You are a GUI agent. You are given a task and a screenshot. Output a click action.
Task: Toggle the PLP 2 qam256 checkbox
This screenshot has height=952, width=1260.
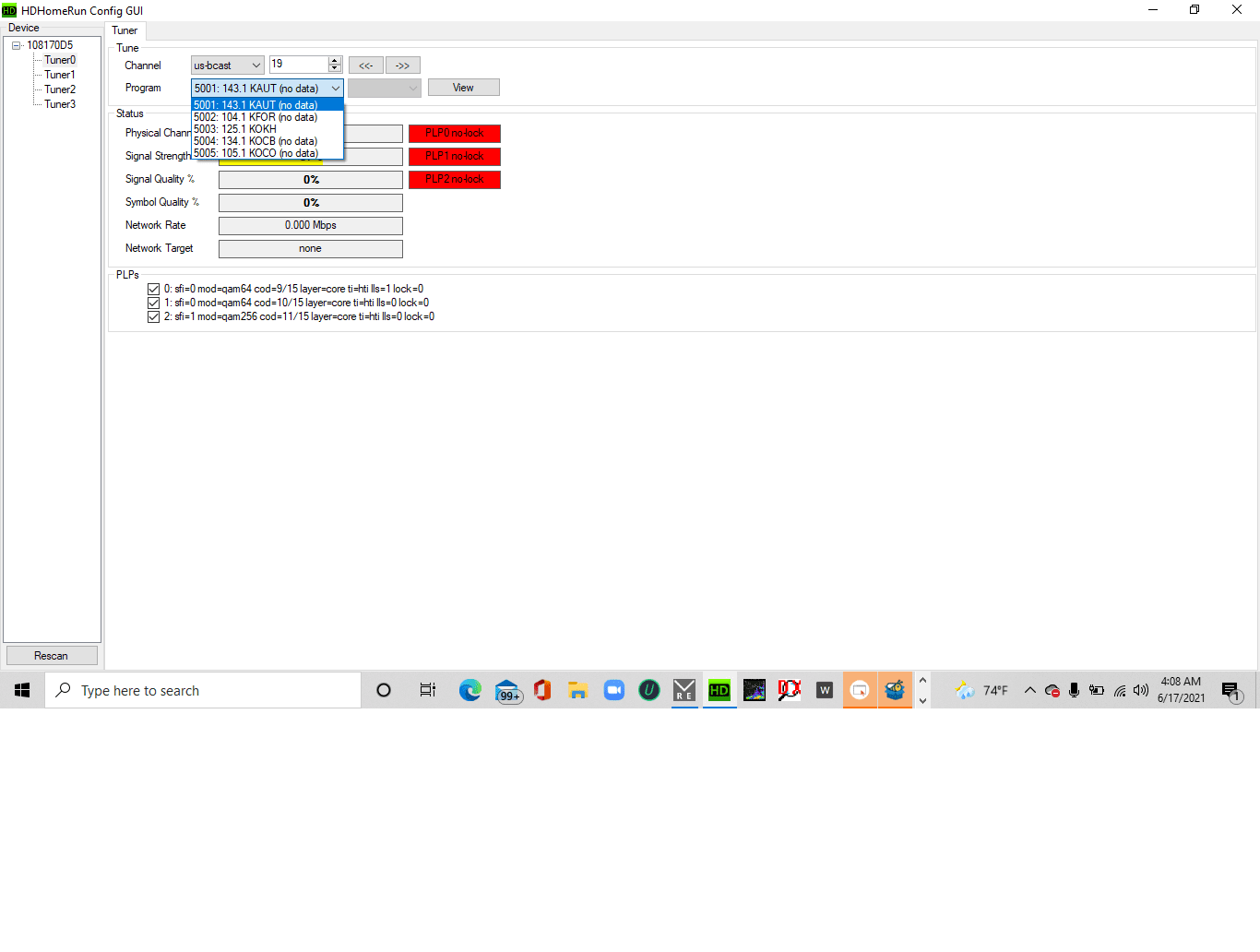tap(154, 317)
